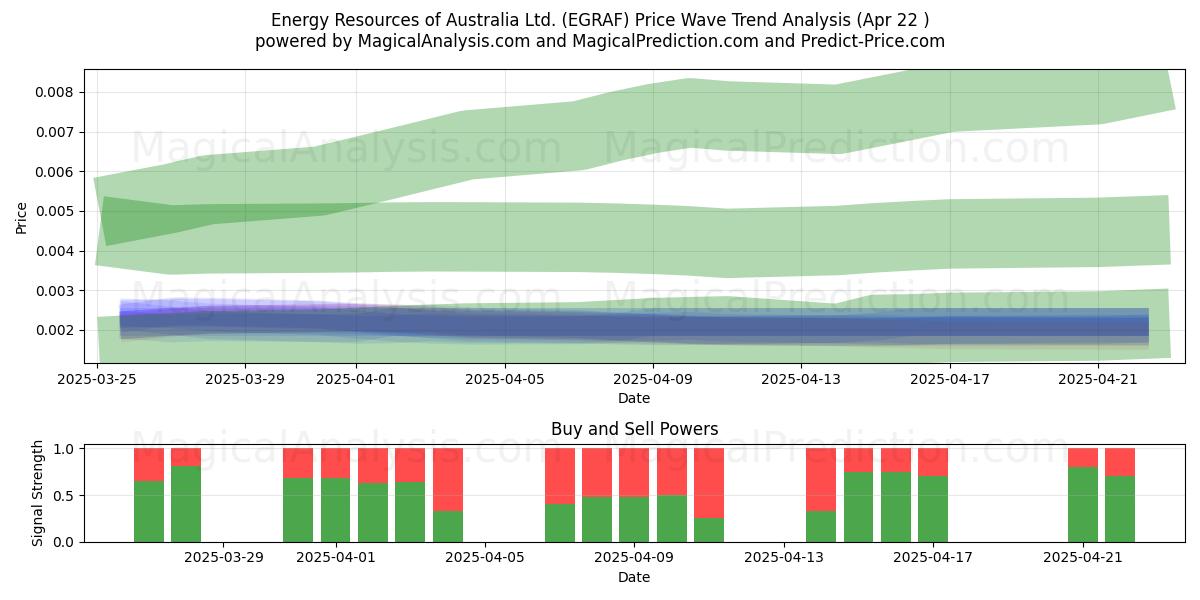Click the 'Date' label under the price chart

(x=634, y=398)
